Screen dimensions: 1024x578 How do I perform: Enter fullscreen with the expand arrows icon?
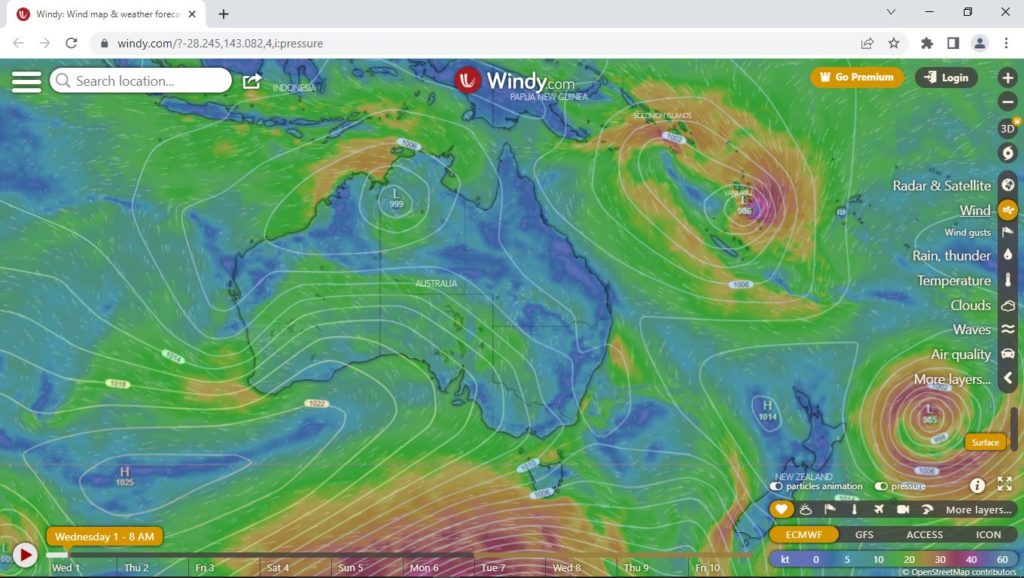point(1004,484)
